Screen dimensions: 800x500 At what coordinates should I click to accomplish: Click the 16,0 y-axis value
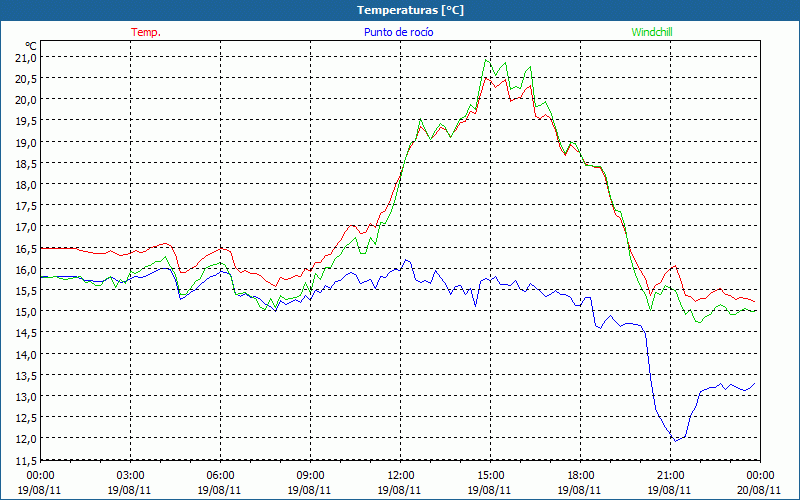coord(27,269)
